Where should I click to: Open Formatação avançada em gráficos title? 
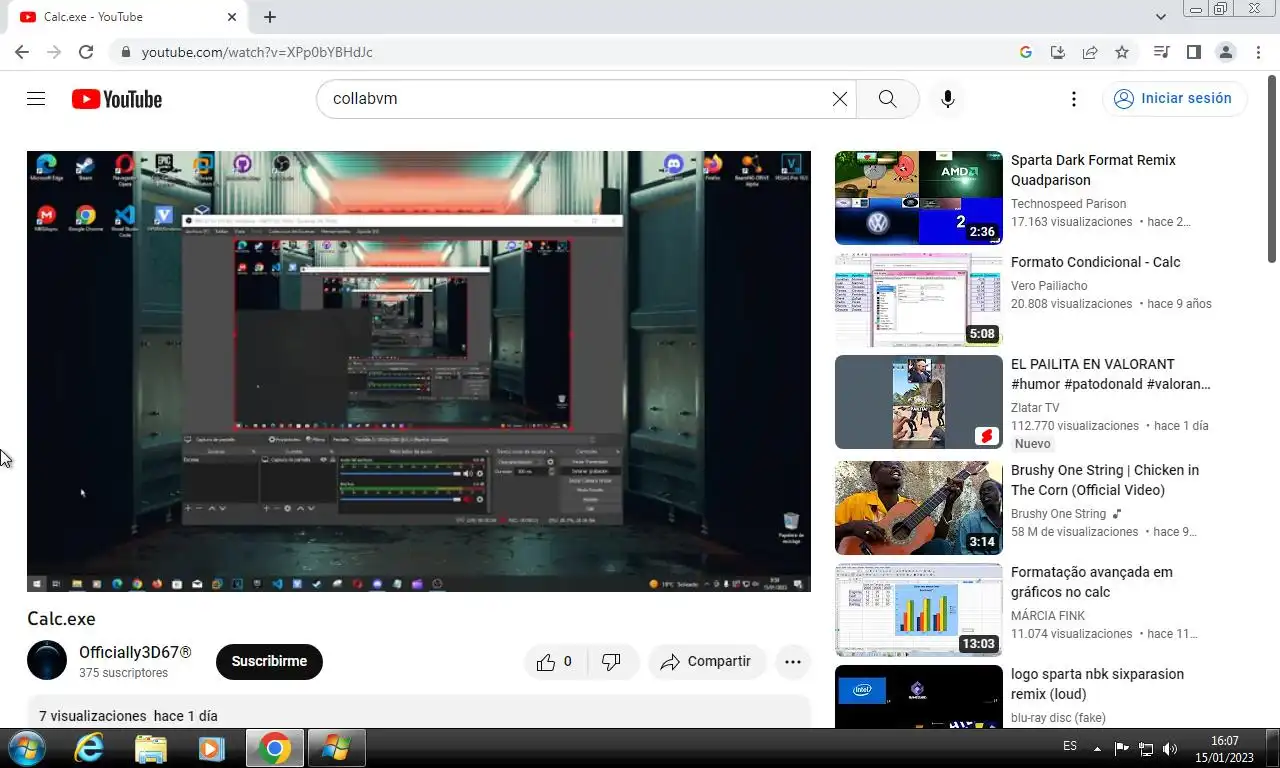[x=1092, y=582]
